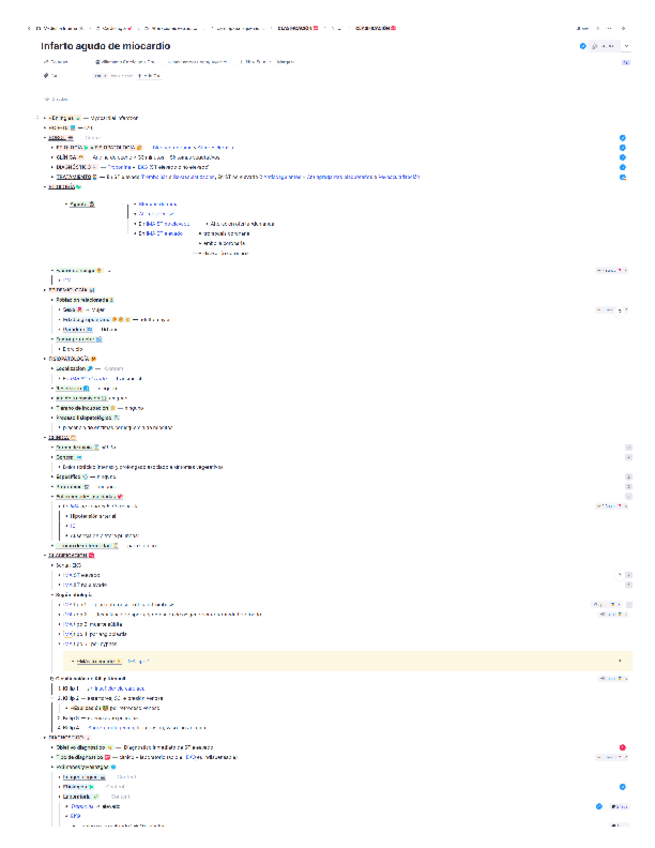Image resolution: width=655 pixels, height=848 pixels.
Task: Click the back arrow in the breadcrumb bar
Action: coord(29,28)
